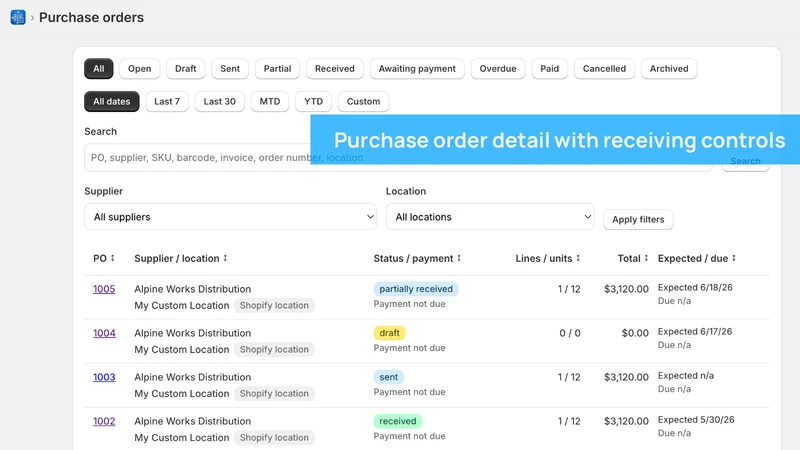Open purchase order 1002
Viewport: 800px width, 450px height.
104,421
